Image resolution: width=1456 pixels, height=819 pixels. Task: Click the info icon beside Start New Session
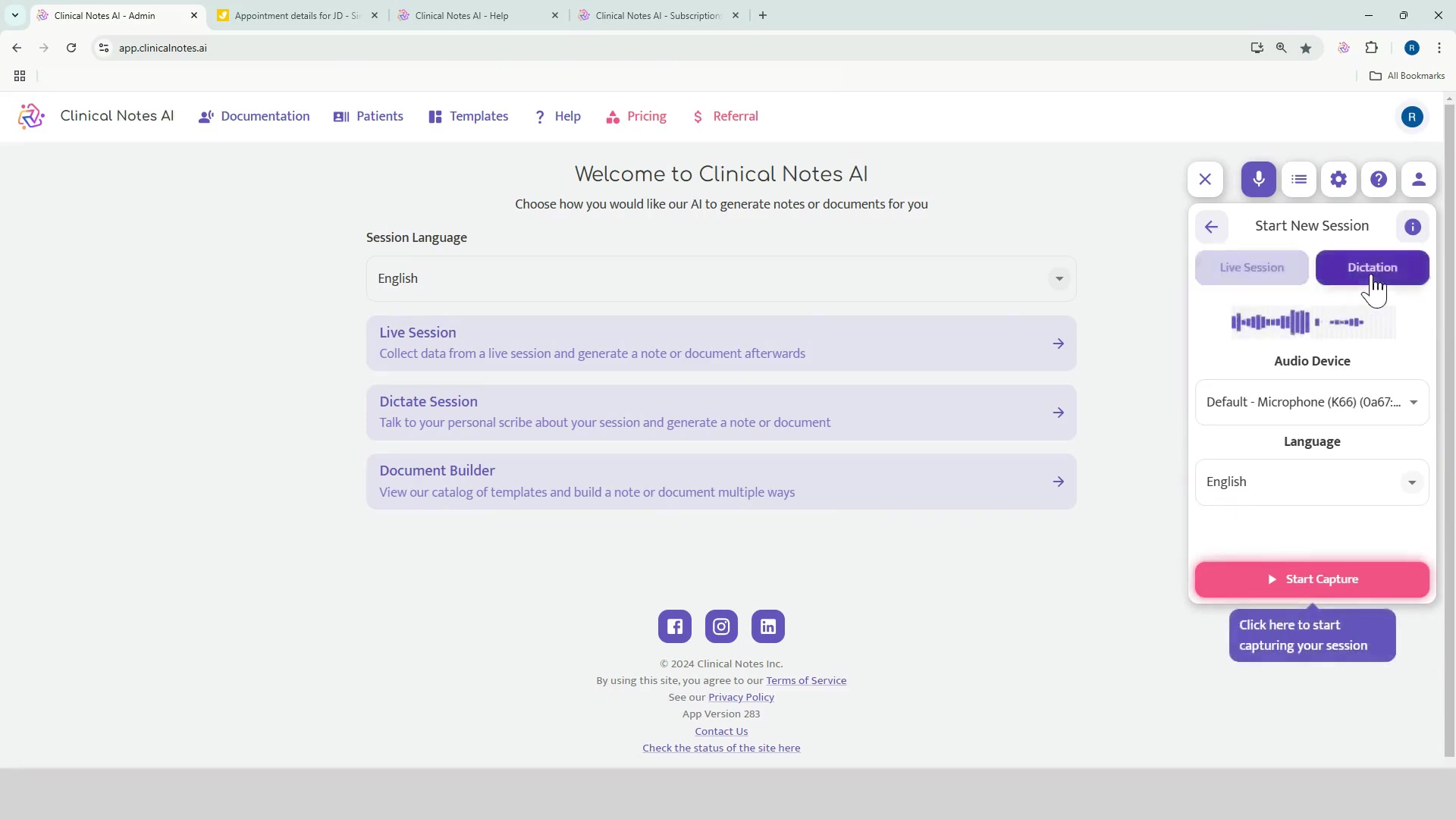[1413, 227]
